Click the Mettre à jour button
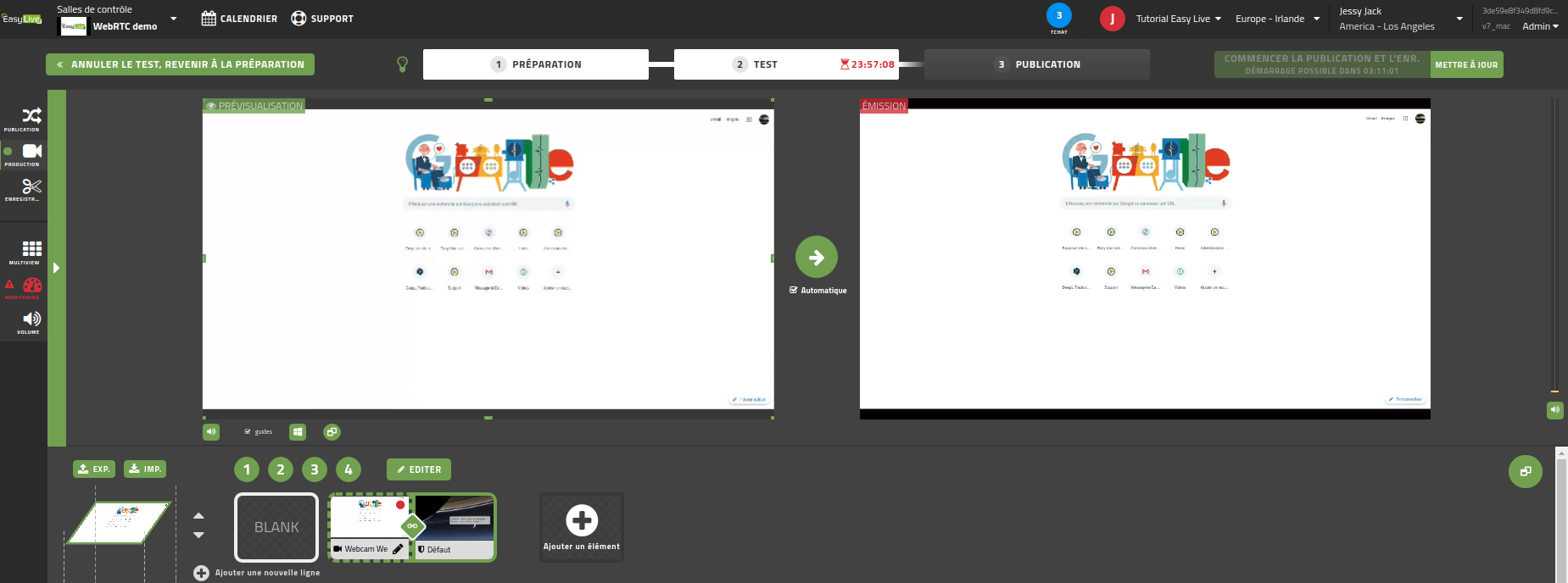The height and width of the screenshot is (583, 1568). pyautogui.click(x=1466, y=64)
